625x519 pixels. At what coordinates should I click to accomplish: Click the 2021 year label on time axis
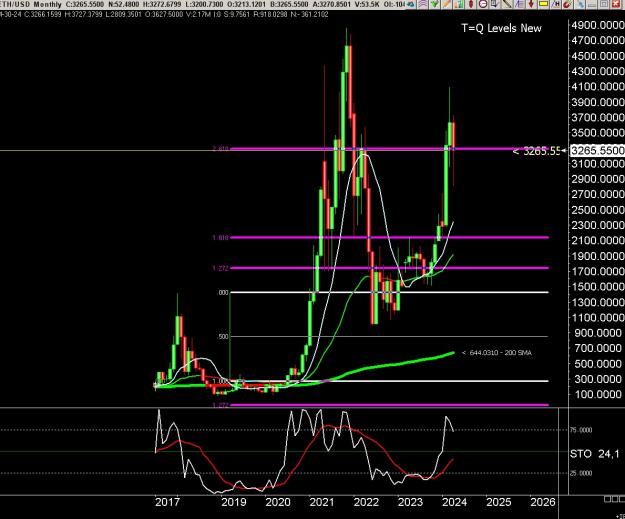click(x=322, y=502)
